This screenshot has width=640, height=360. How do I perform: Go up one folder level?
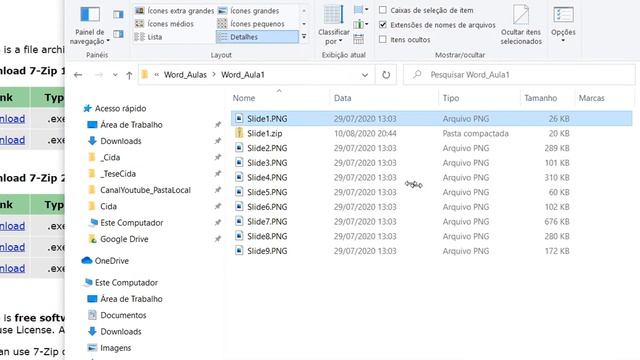pyautogui.click(x=129, y=75)
